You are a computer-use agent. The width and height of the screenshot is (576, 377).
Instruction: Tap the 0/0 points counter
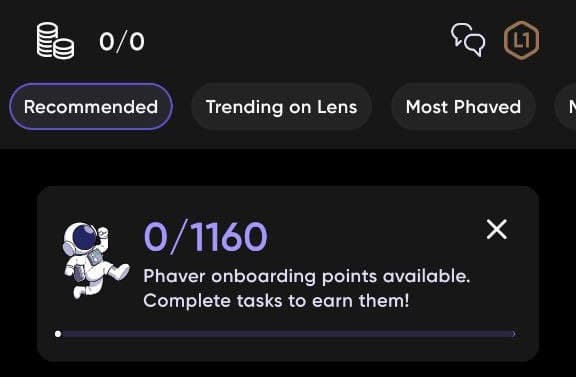coord(122,42)
